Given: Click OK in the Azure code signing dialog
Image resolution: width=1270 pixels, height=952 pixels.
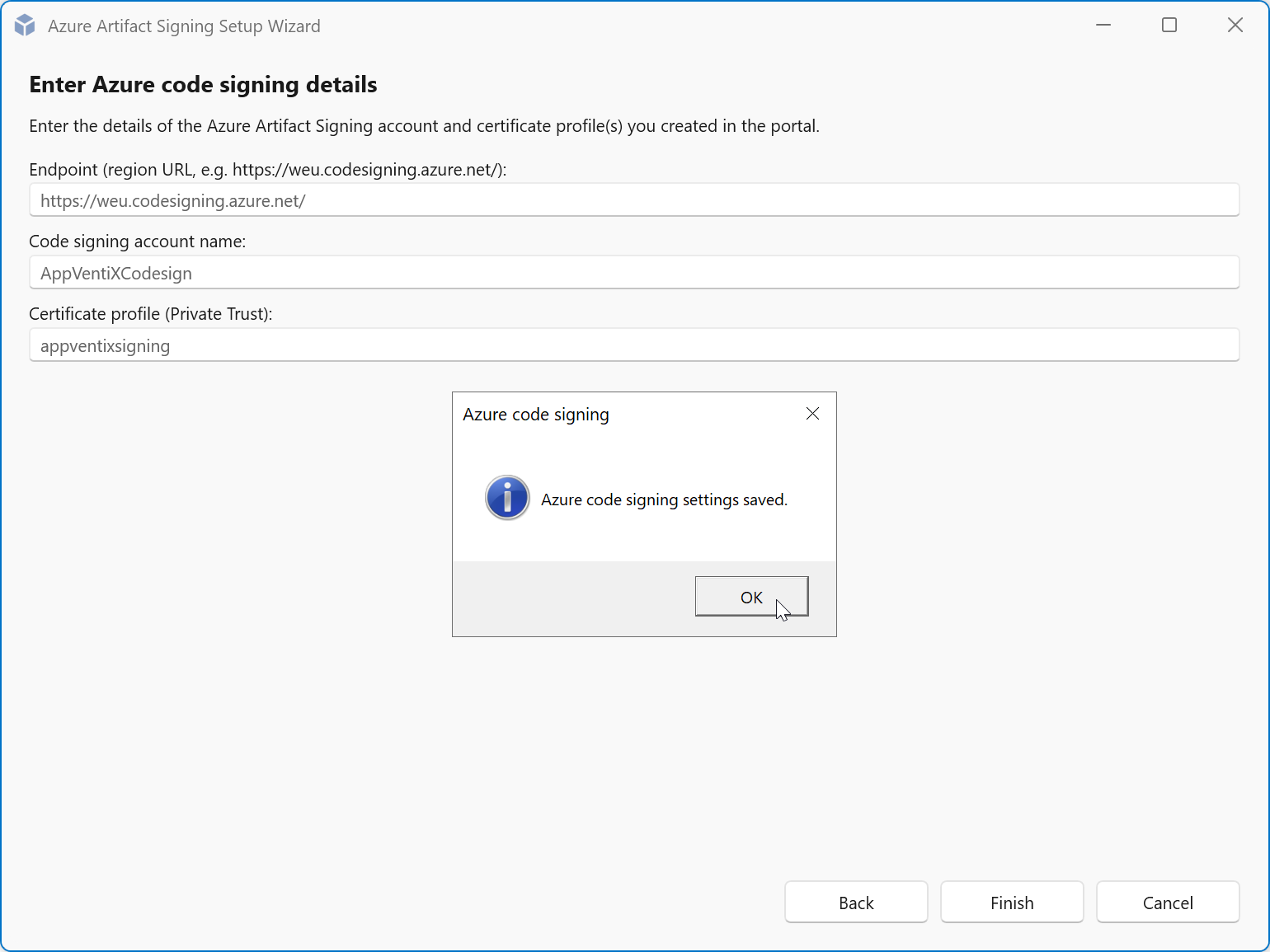Looking at the screenshot, I should pos(751,597).
